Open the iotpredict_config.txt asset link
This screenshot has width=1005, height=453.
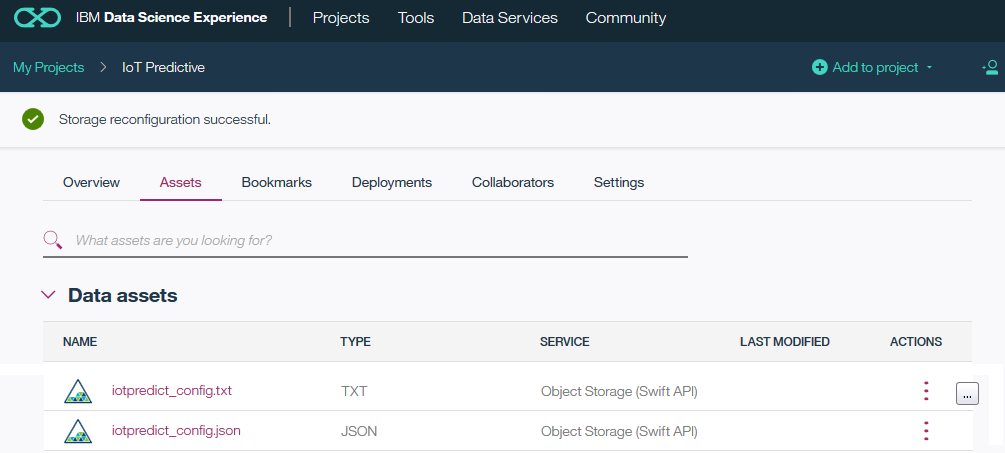[x=172, y=390]
